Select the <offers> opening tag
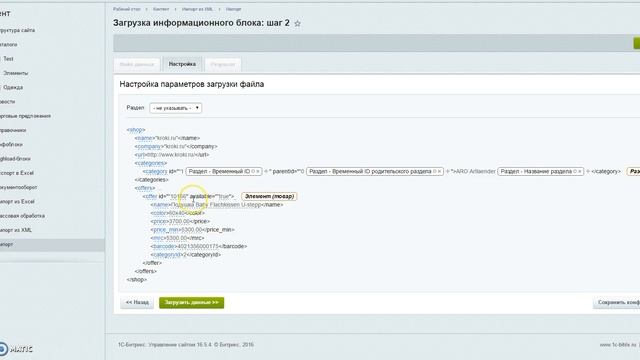Screen dimensions: 640x360 [x=145, y=188]
